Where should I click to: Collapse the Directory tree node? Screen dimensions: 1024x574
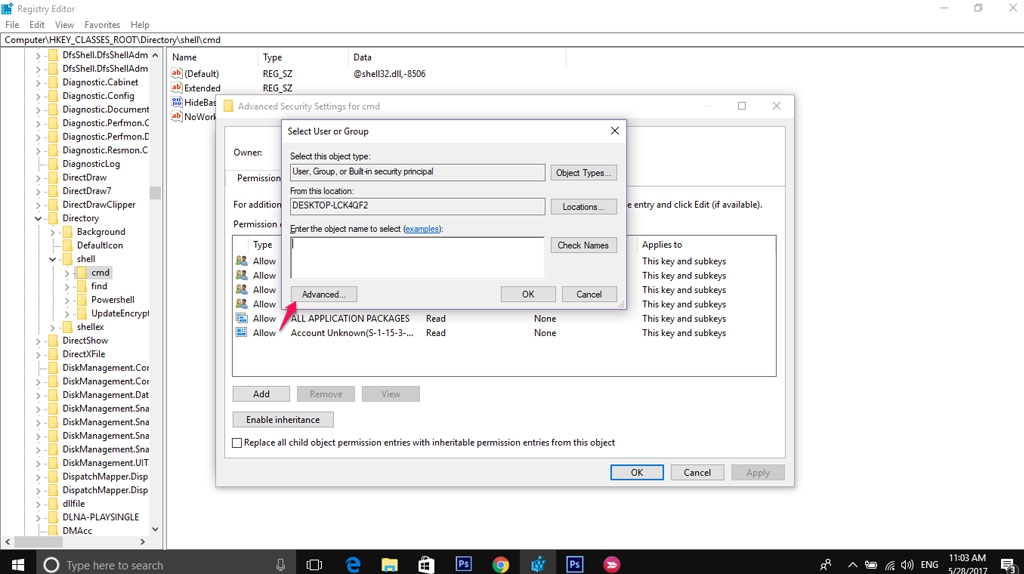pyautogui.click(x=39, y=218)
